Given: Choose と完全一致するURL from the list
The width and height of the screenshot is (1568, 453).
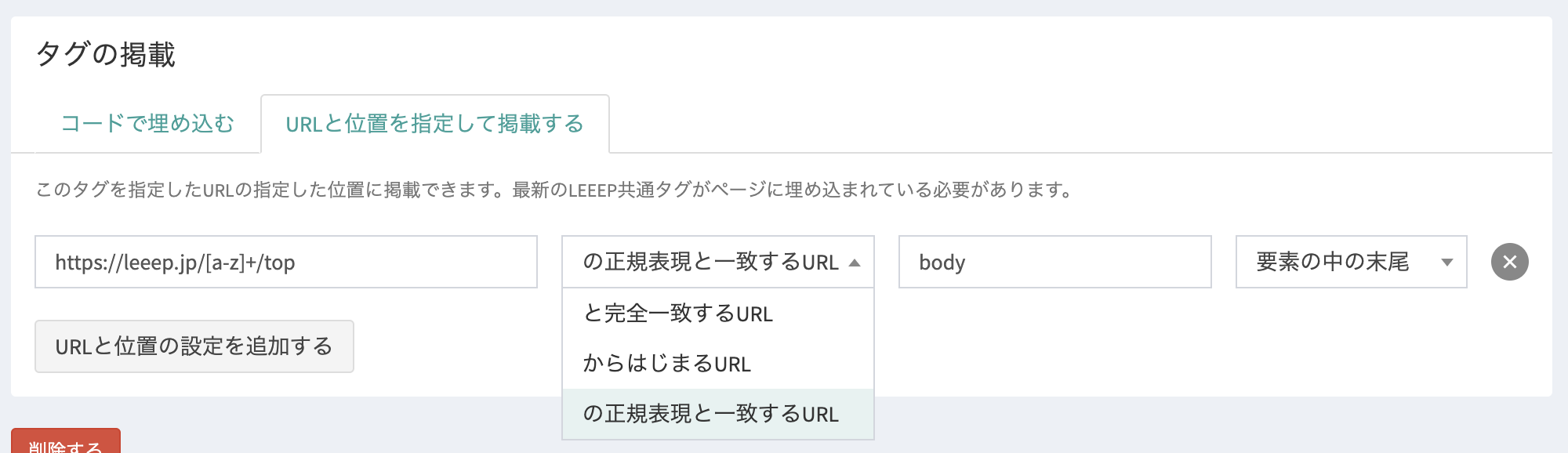Looking at the screenshot, I should coord(678,313).
